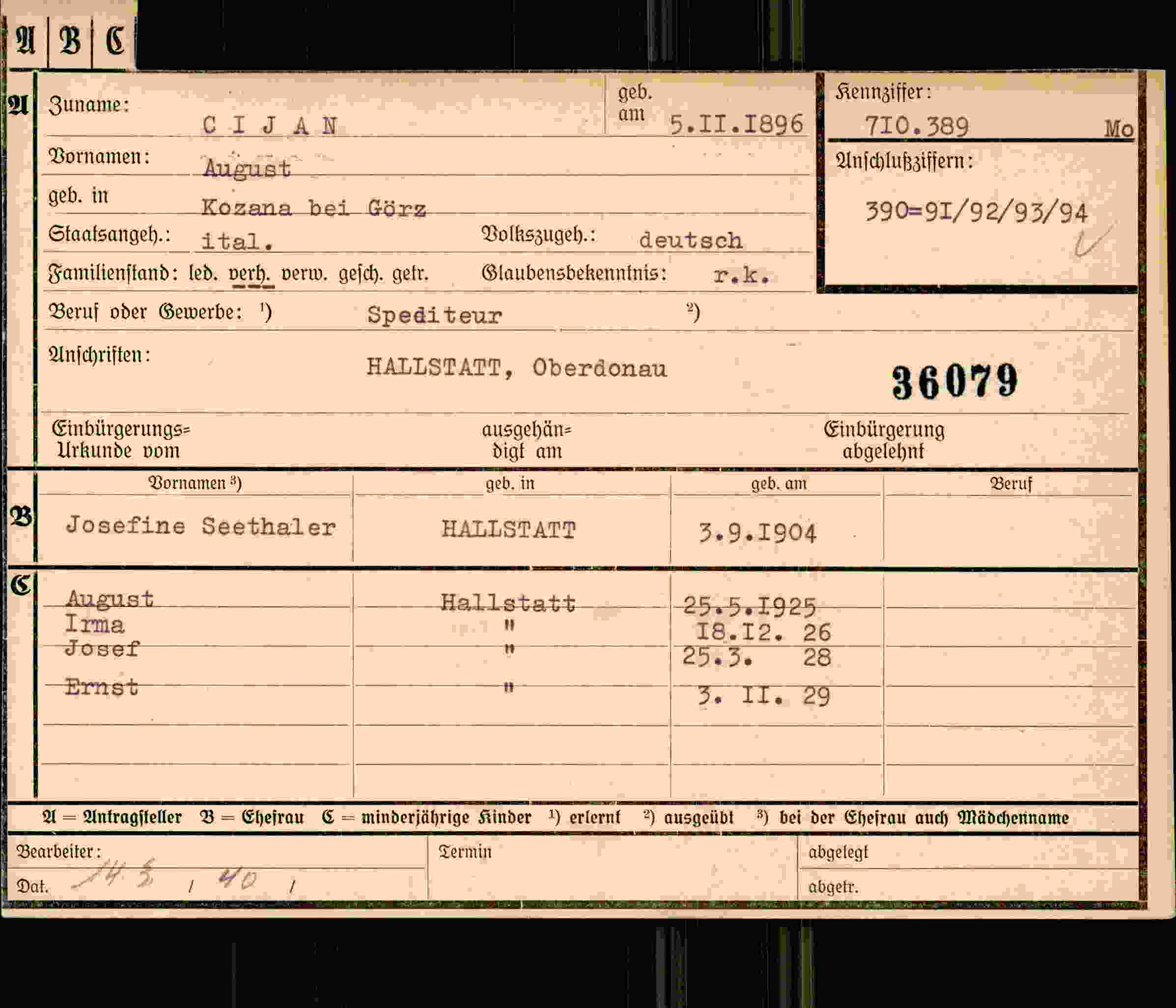
Task: Click the occupation "Spediteur"
Action: pos(434,315)
